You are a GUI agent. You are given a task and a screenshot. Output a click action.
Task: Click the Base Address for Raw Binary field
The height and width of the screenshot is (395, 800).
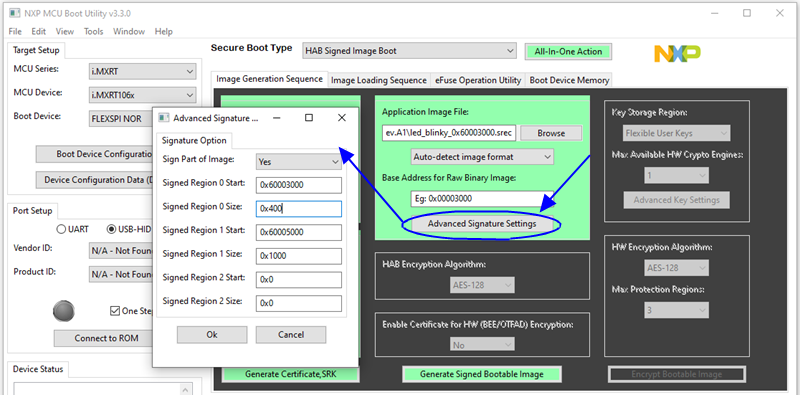[482, 199]
